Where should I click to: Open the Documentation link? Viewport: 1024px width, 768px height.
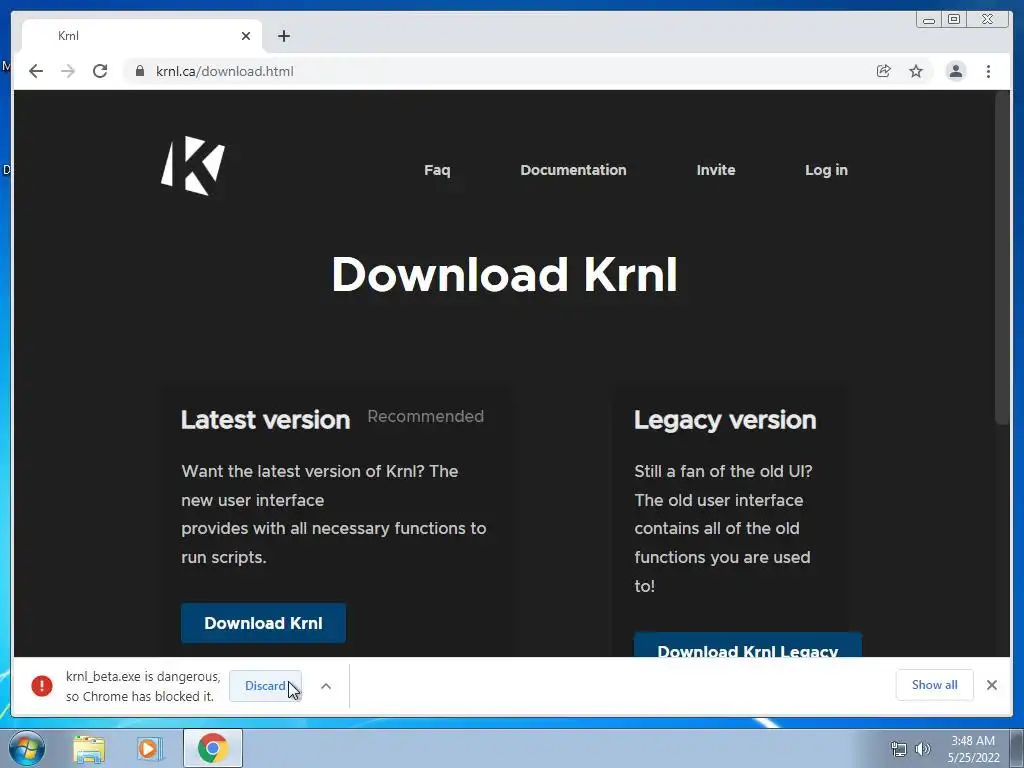573,170
